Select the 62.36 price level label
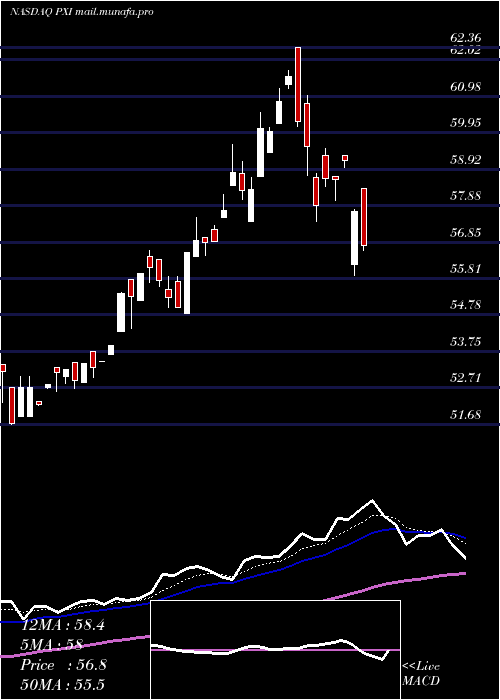Screen dimensions: 500x700 465,38
